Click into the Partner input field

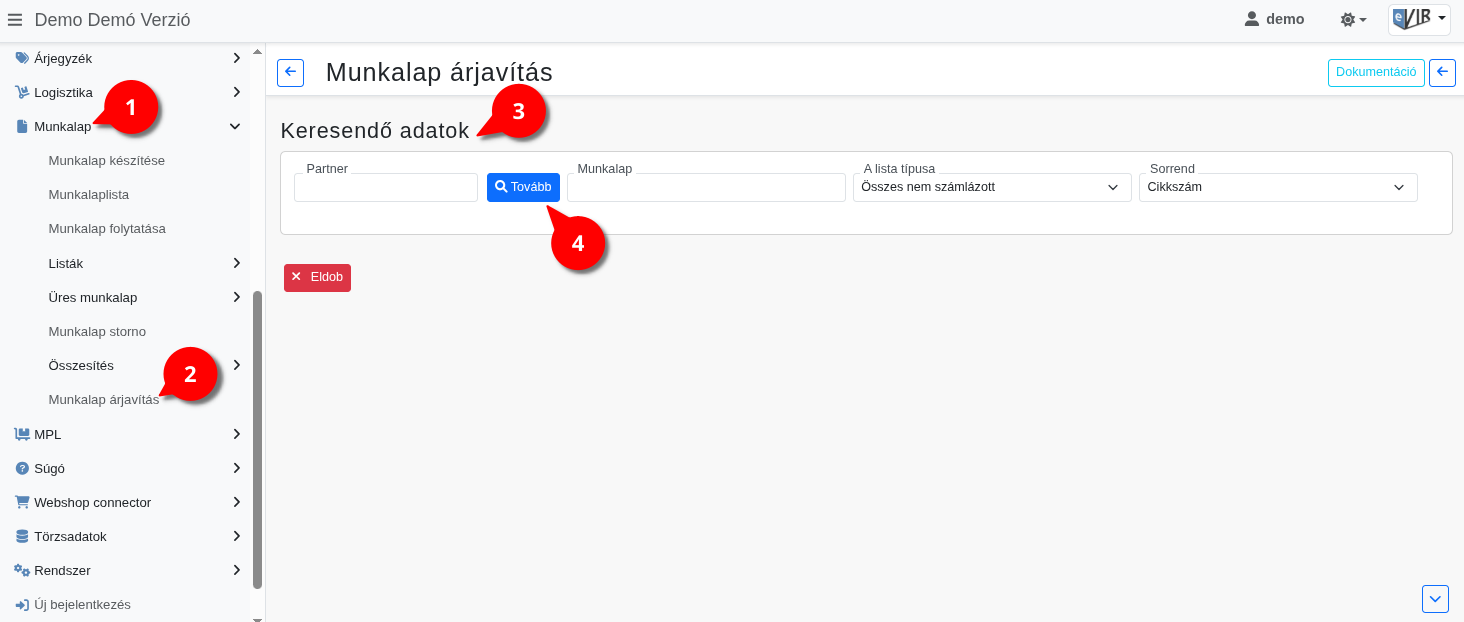(x=385, y=187)
